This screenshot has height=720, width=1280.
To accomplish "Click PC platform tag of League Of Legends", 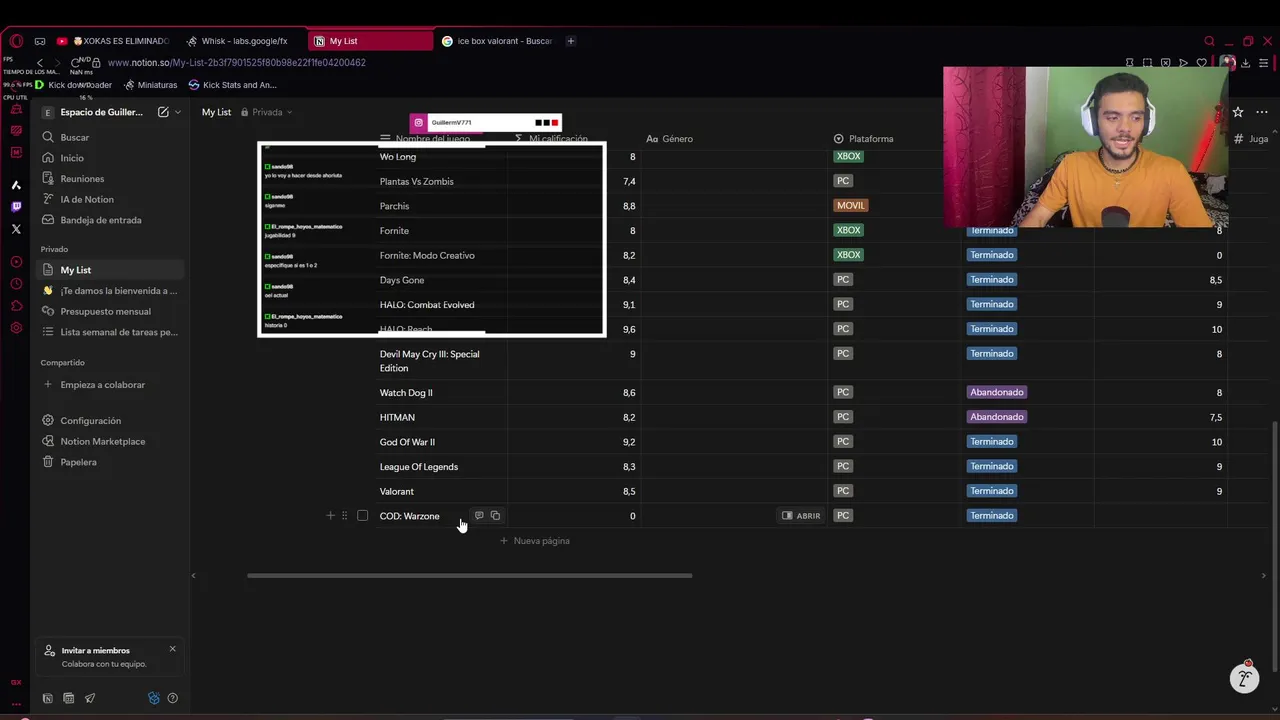I will [x=843, y=466].
